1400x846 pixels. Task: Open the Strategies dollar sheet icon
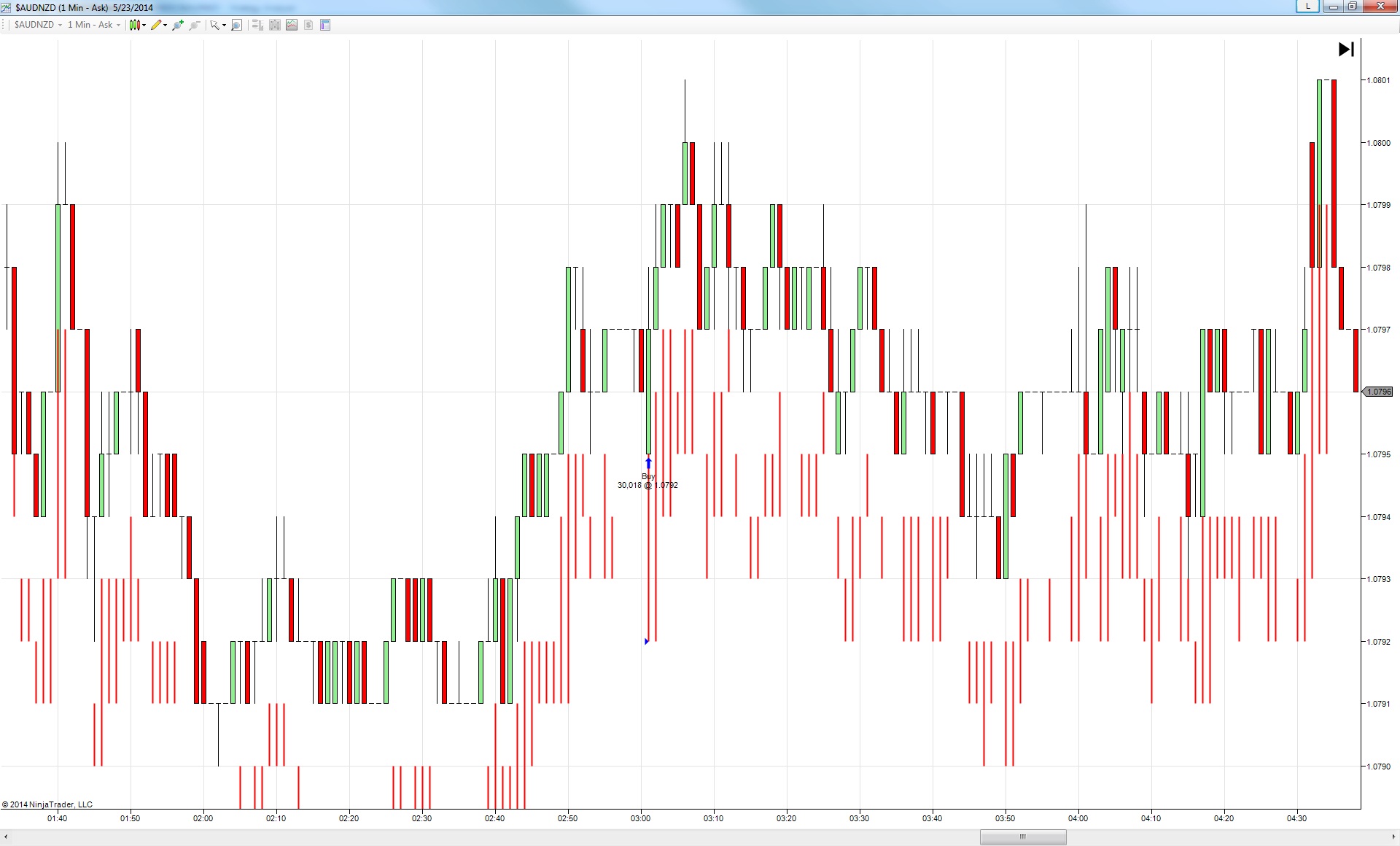click(x=308, y=25)
